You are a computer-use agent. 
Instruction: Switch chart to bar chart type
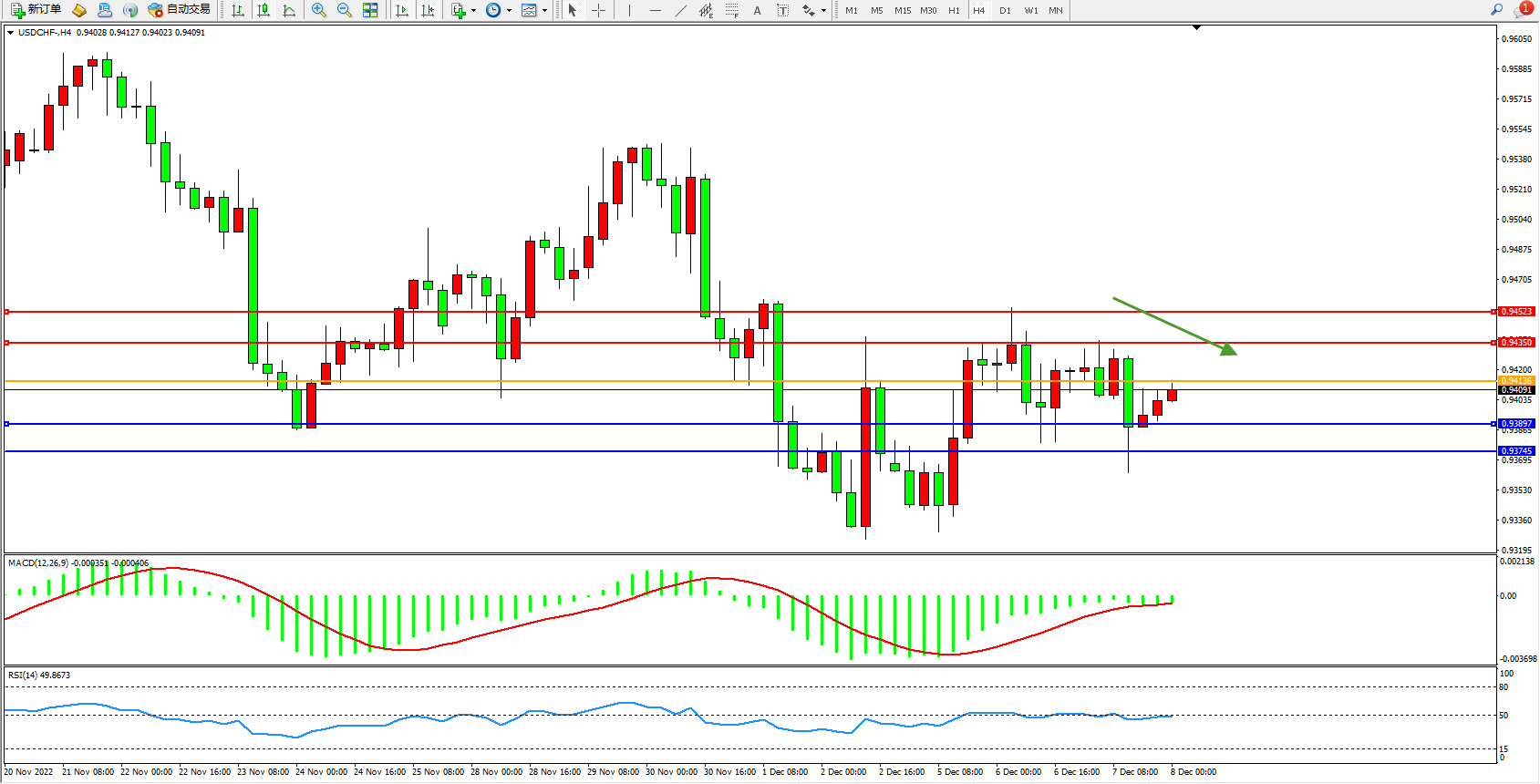238,10
